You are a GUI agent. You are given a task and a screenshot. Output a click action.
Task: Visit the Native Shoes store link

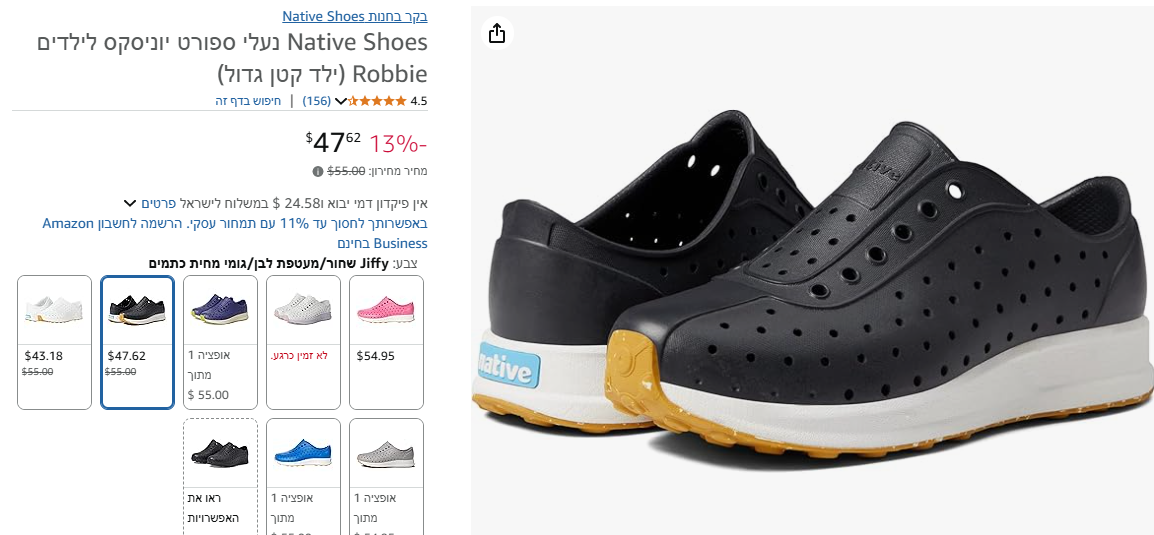[354, 16]
